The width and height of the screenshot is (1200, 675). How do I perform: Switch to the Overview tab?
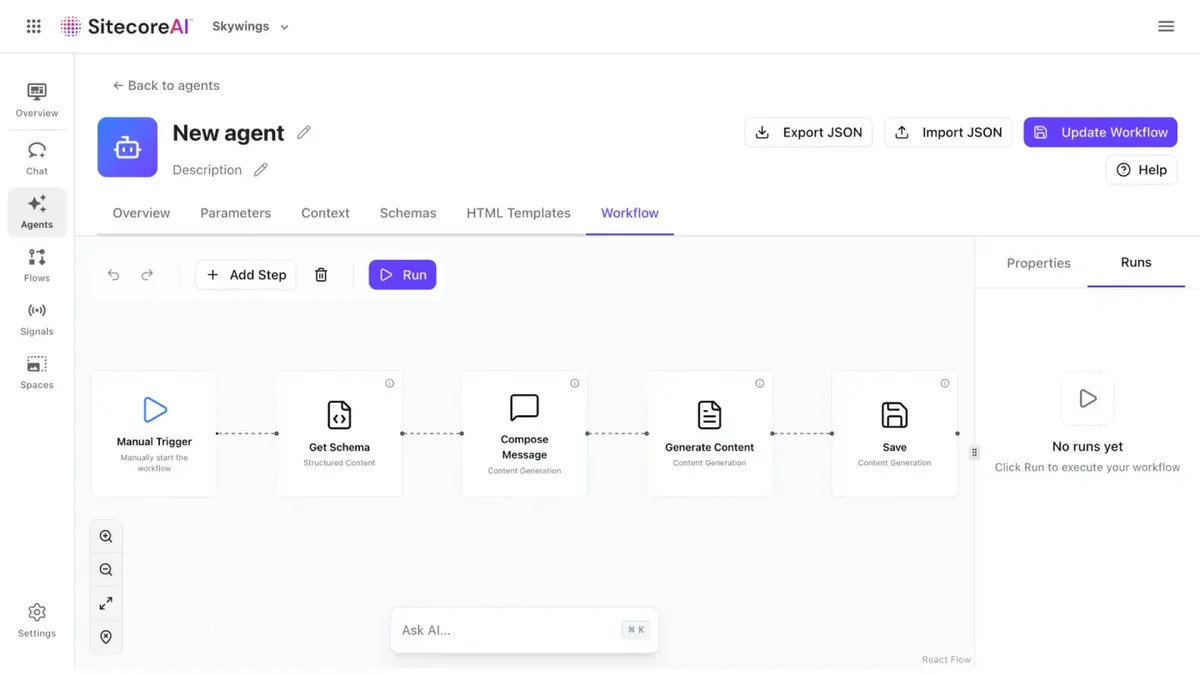click(141, 213)
